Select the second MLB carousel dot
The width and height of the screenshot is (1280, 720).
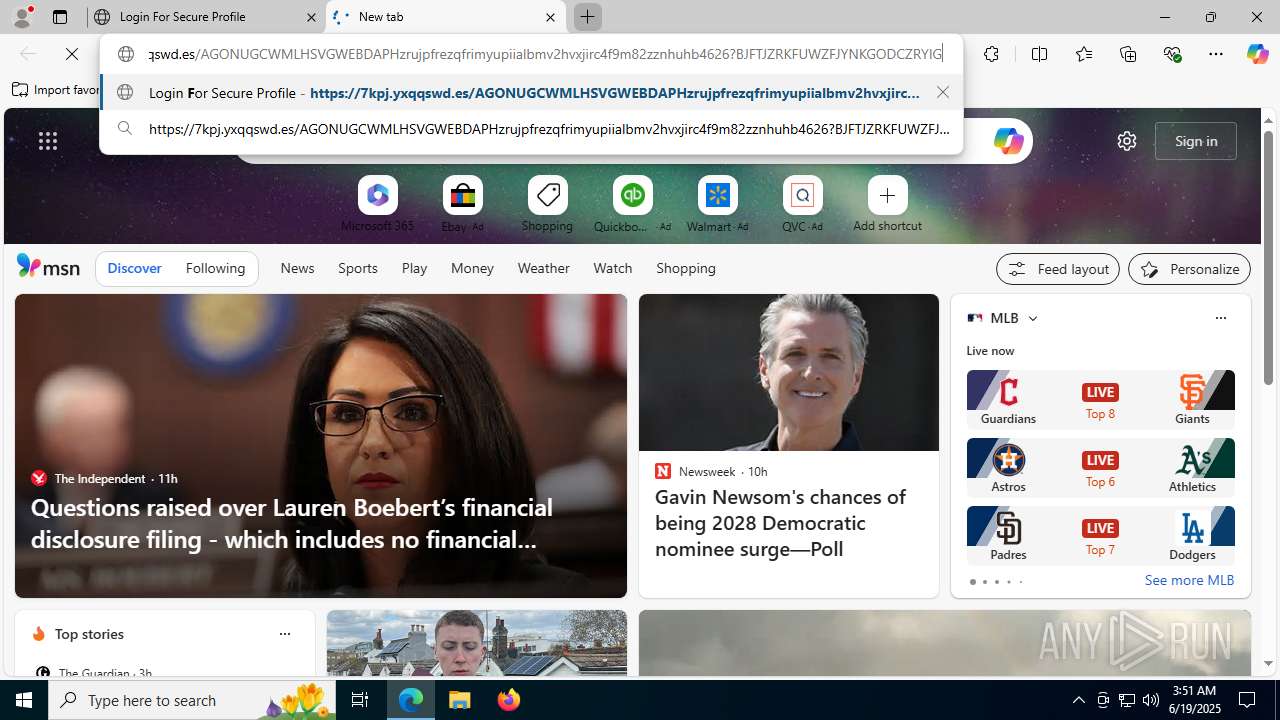[984, 582]
